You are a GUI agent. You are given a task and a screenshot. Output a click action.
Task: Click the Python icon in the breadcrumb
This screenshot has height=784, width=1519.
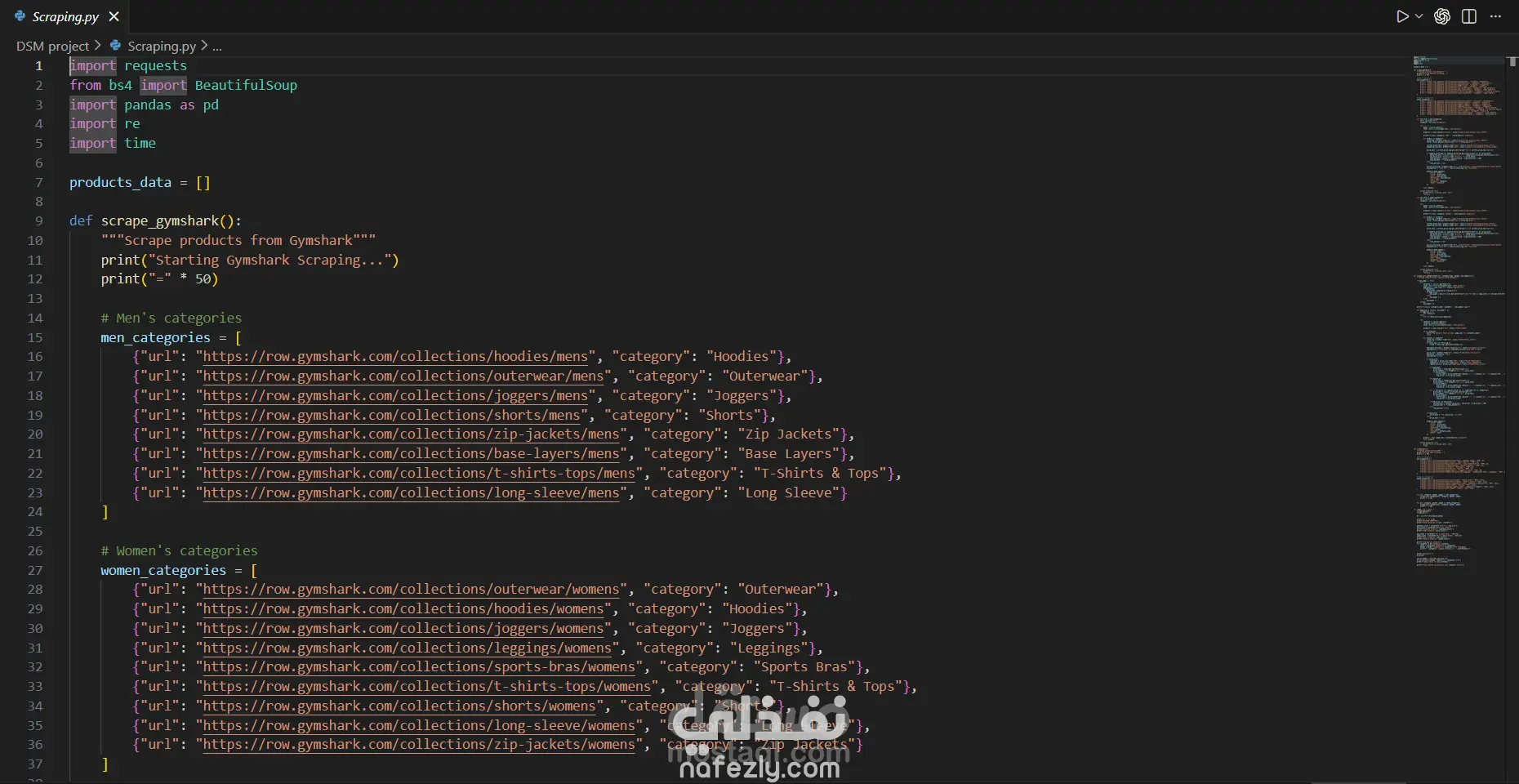[x=115, y=46]
